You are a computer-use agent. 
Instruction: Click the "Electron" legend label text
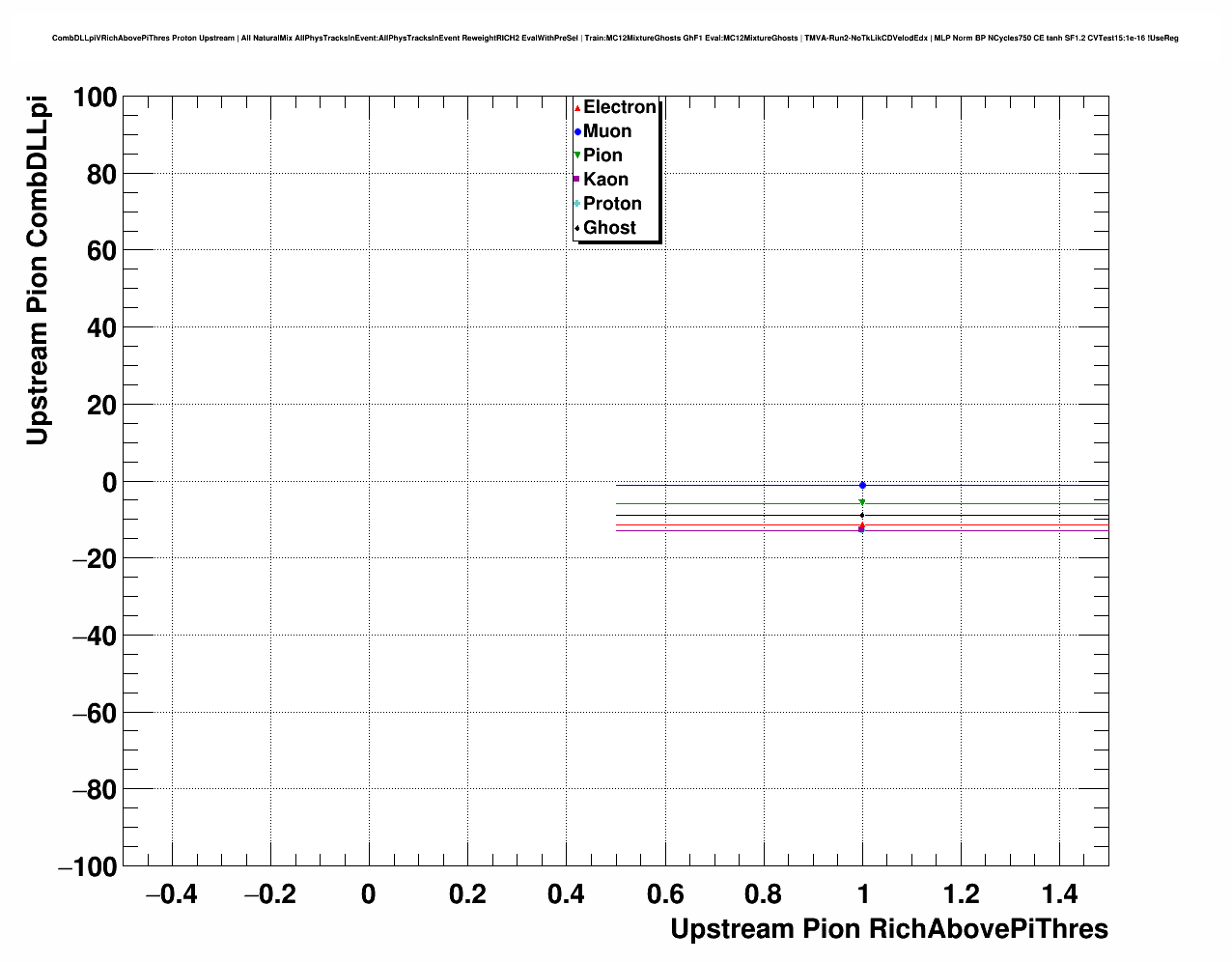(620, 107)
